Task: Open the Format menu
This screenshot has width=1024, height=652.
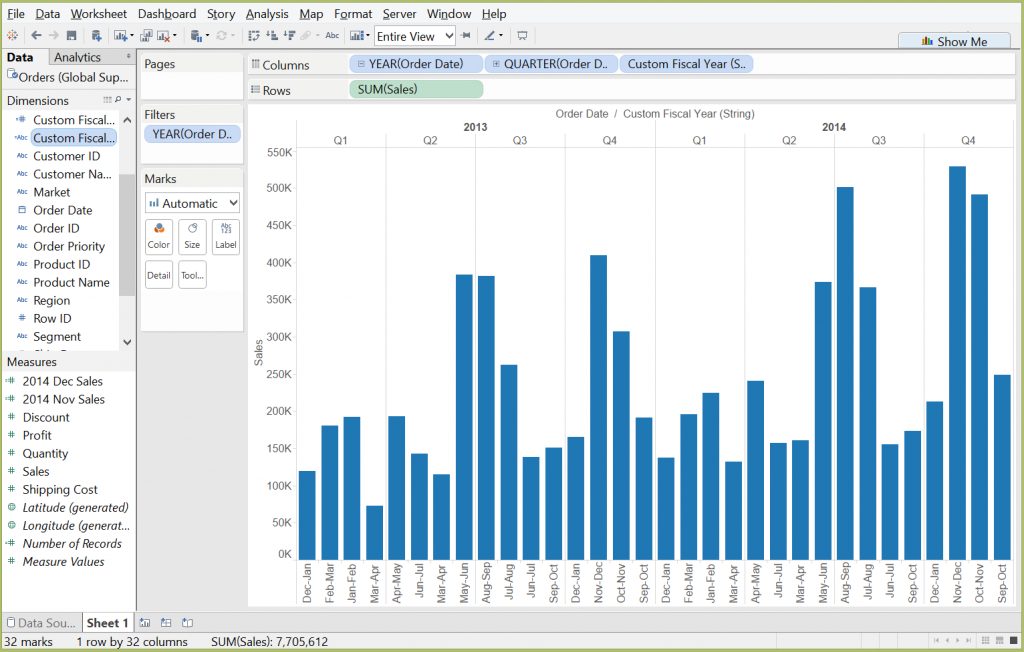Action: coord(353,14)
